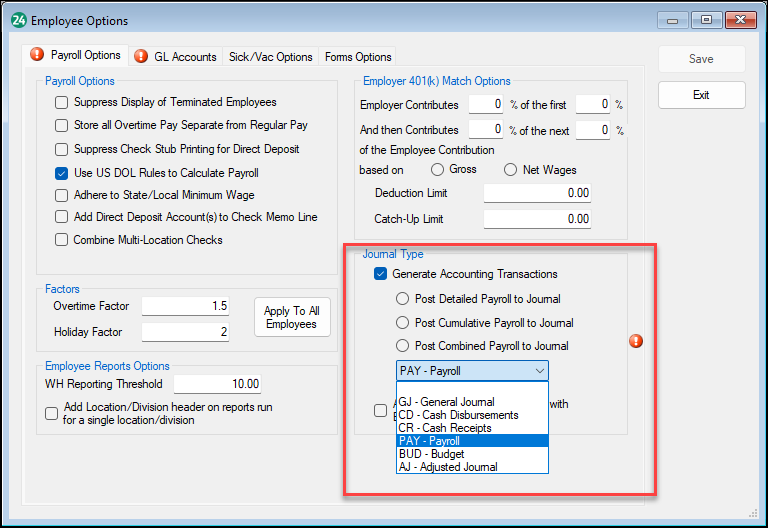This screenshot has height=528, width=768.
Task: Click the 24 application icon in title bar
Action: click(17, 20)
